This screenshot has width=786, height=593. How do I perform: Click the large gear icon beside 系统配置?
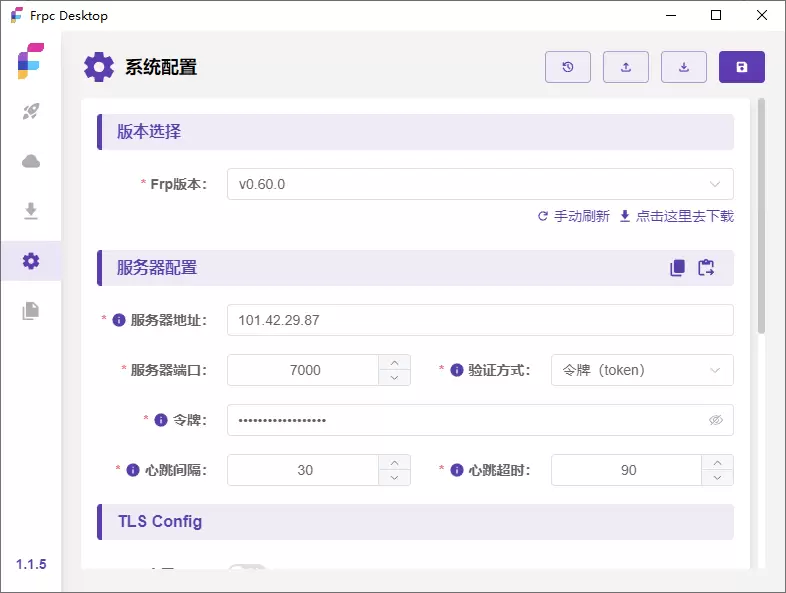(x=99, y=67)
